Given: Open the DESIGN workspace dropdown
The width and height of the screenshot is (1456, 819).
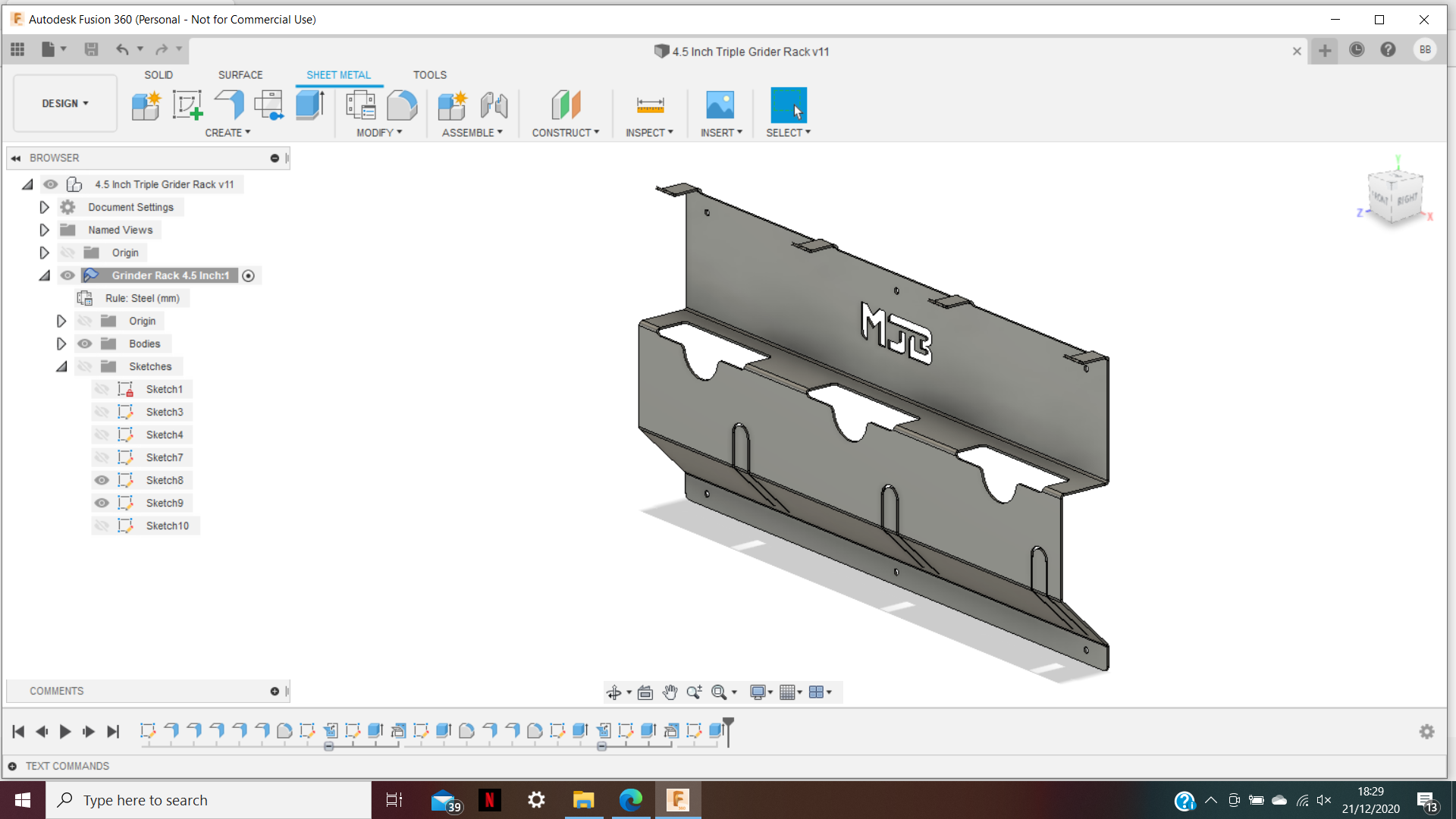Looking at the screenshot, I should pyautogui.click(x=65, y=103).
